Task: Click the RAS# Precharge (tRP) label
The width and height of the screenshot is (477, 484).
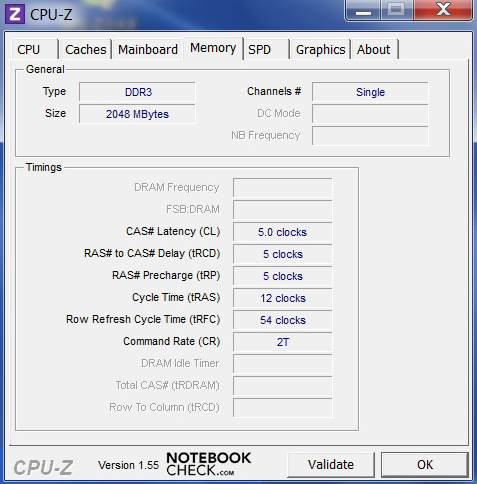Action: [166, 275]
